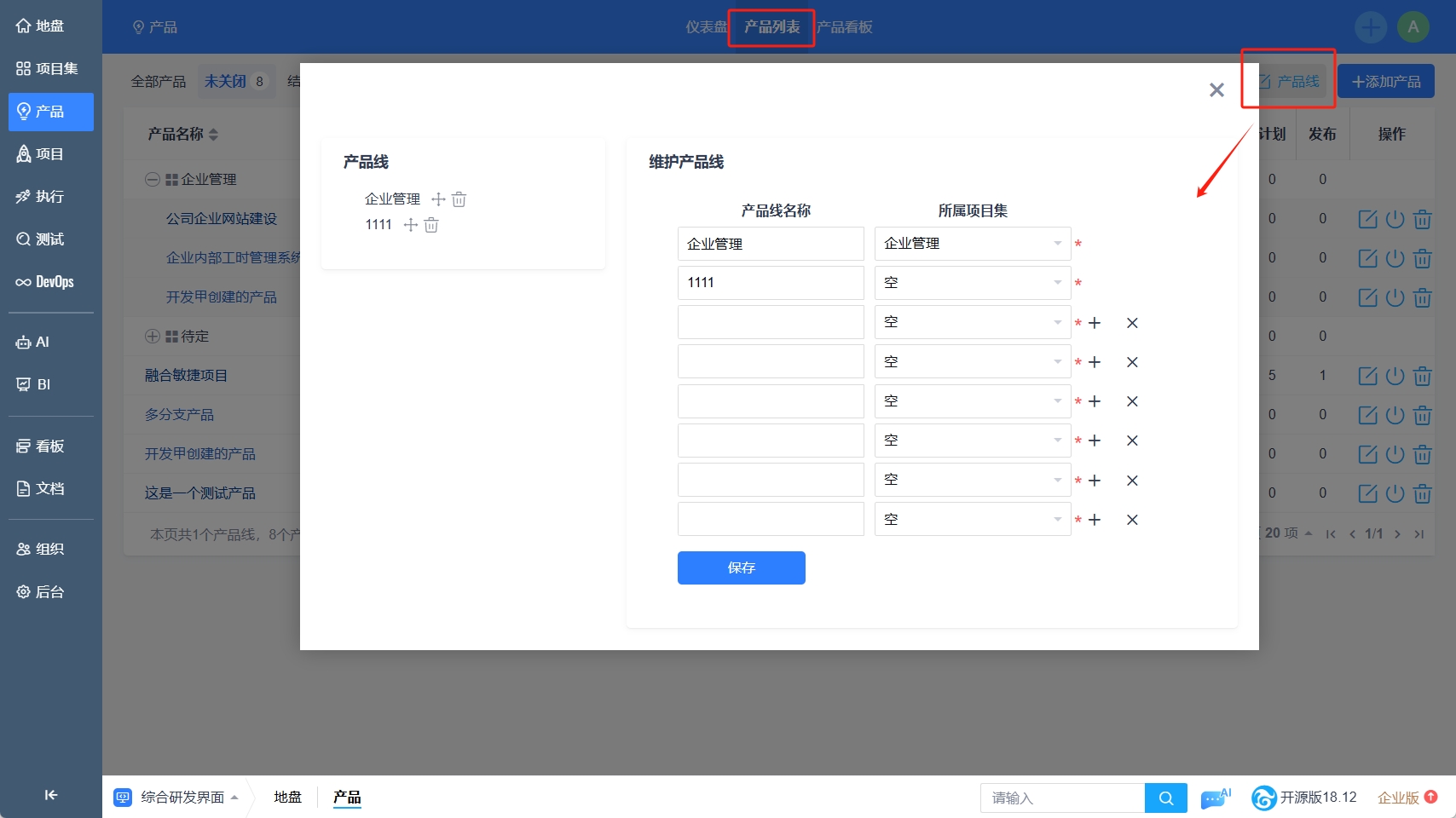Click the 产品线 maintenance button

click(1289, 82)
